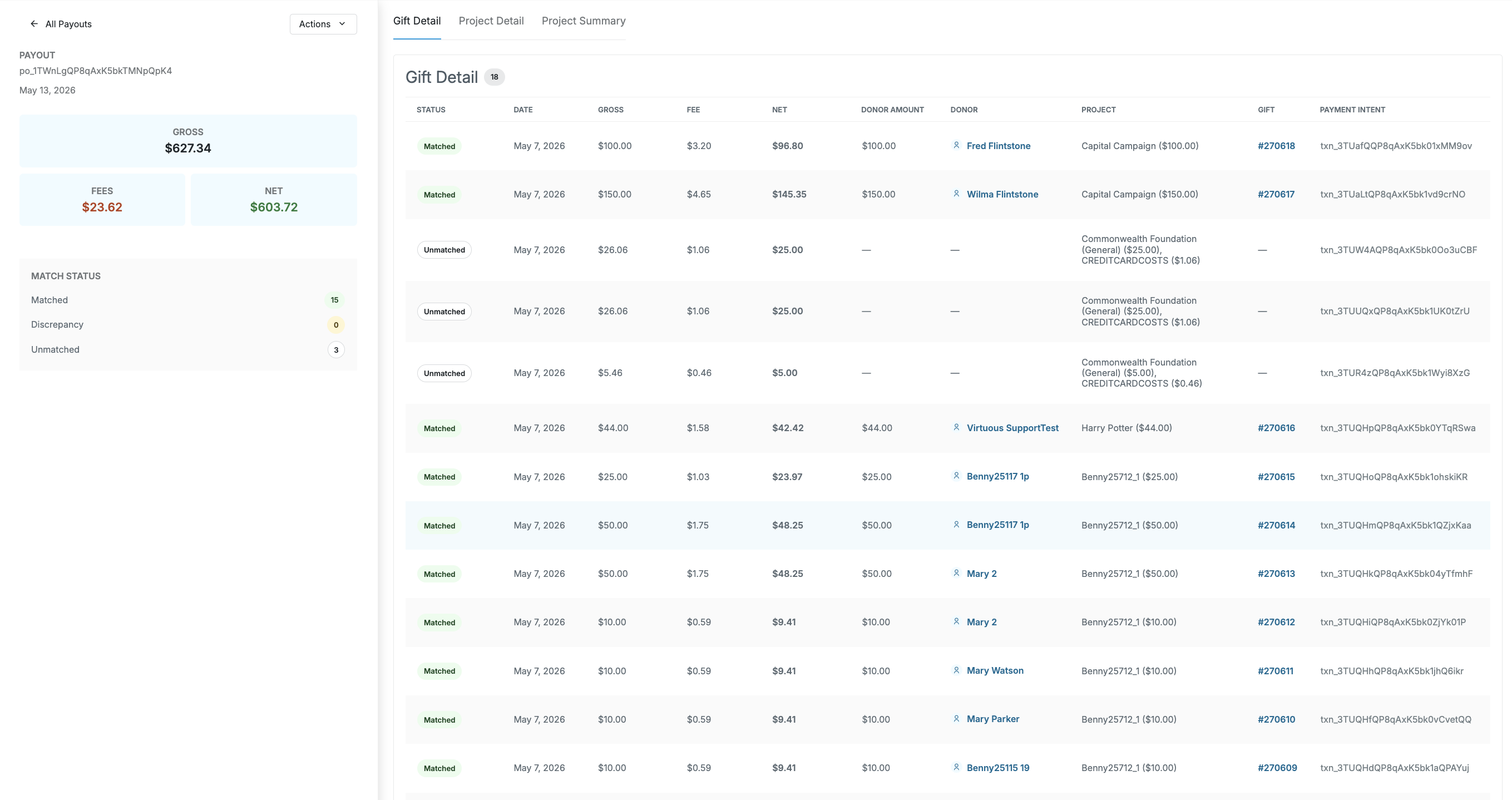Screen dimensions: 1512x800
Task: Click the donor icon beside Wilma Flintstone
Action: pos(956,194)
